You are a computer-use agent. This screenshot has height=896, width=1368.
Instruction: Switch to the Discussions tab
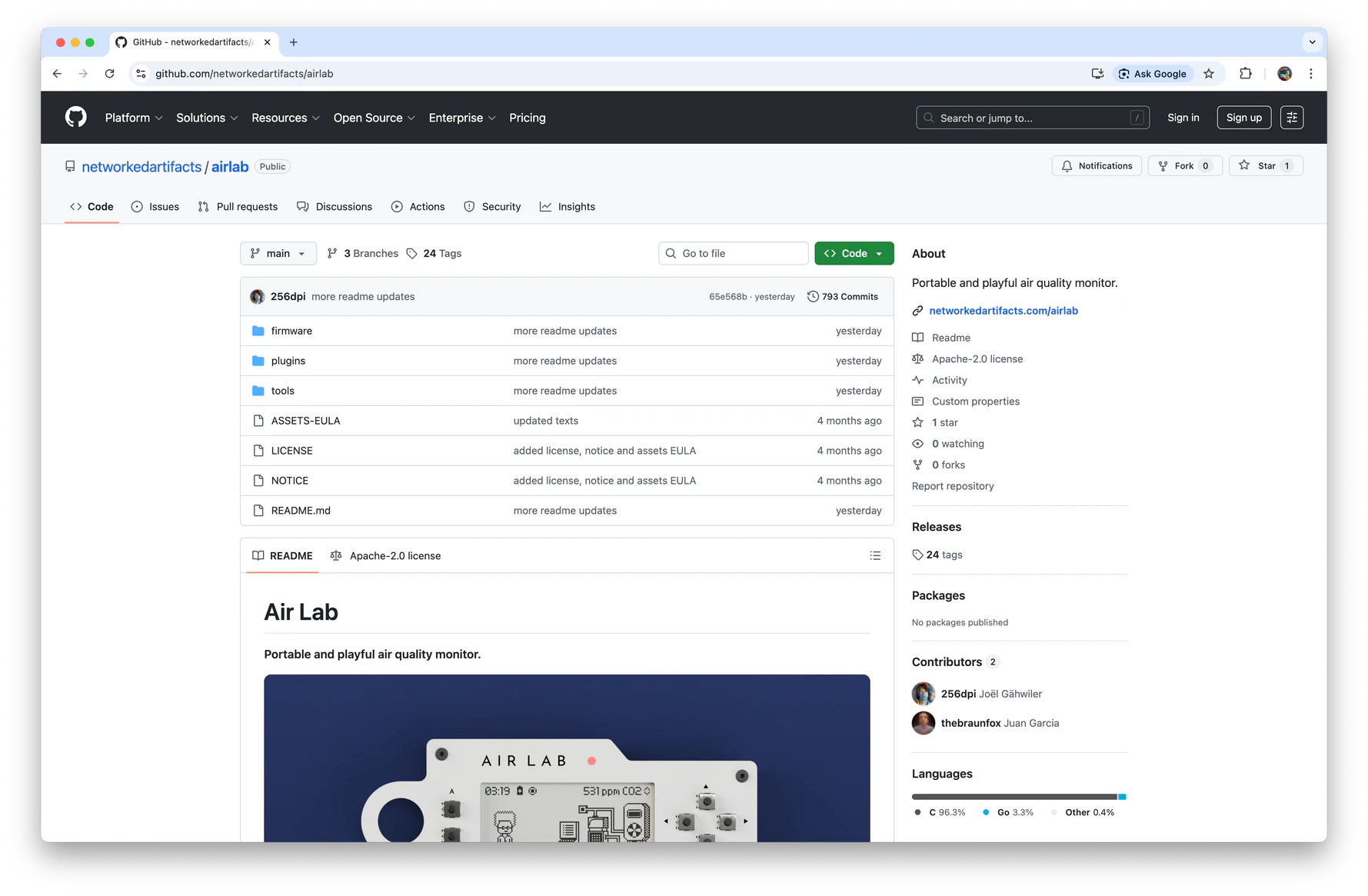point(335,207)
